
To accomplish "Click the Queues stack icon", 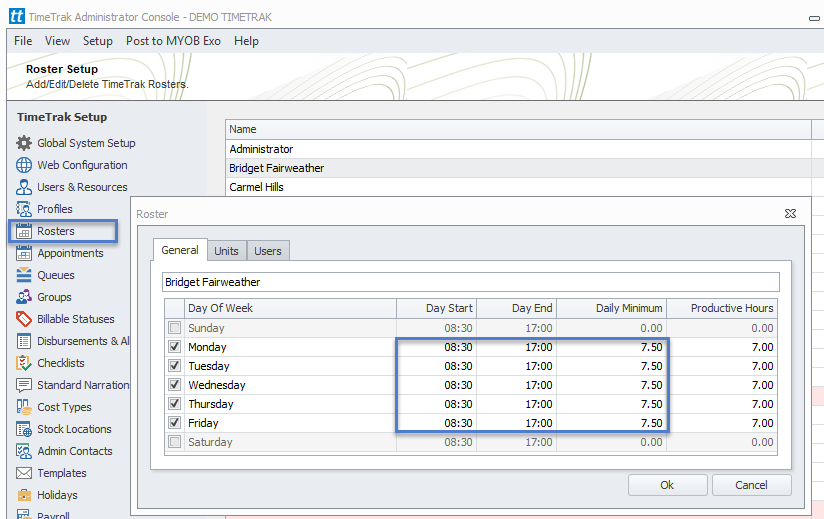I will click(24, 275).
